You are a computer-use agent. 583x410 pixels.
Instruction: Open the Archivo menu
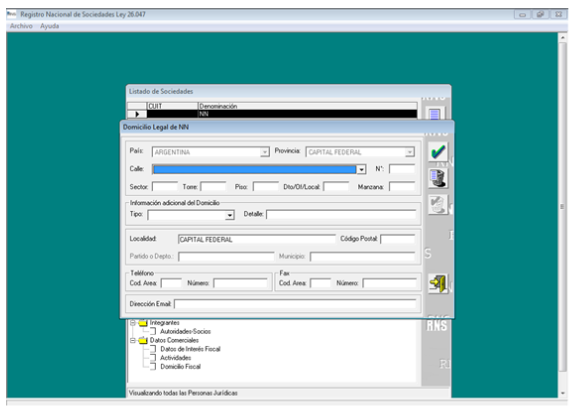tap(21, 26)
